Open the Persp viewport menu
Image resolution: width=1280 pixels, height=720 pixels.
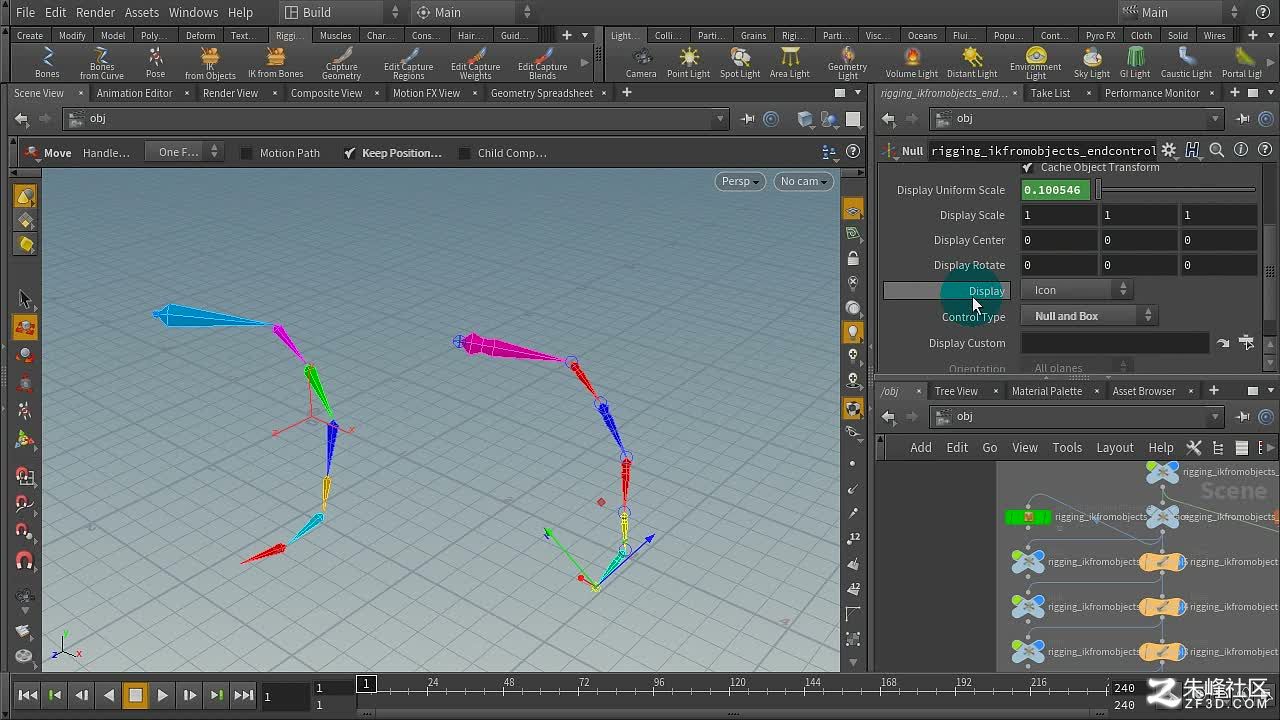pos(740,181)
